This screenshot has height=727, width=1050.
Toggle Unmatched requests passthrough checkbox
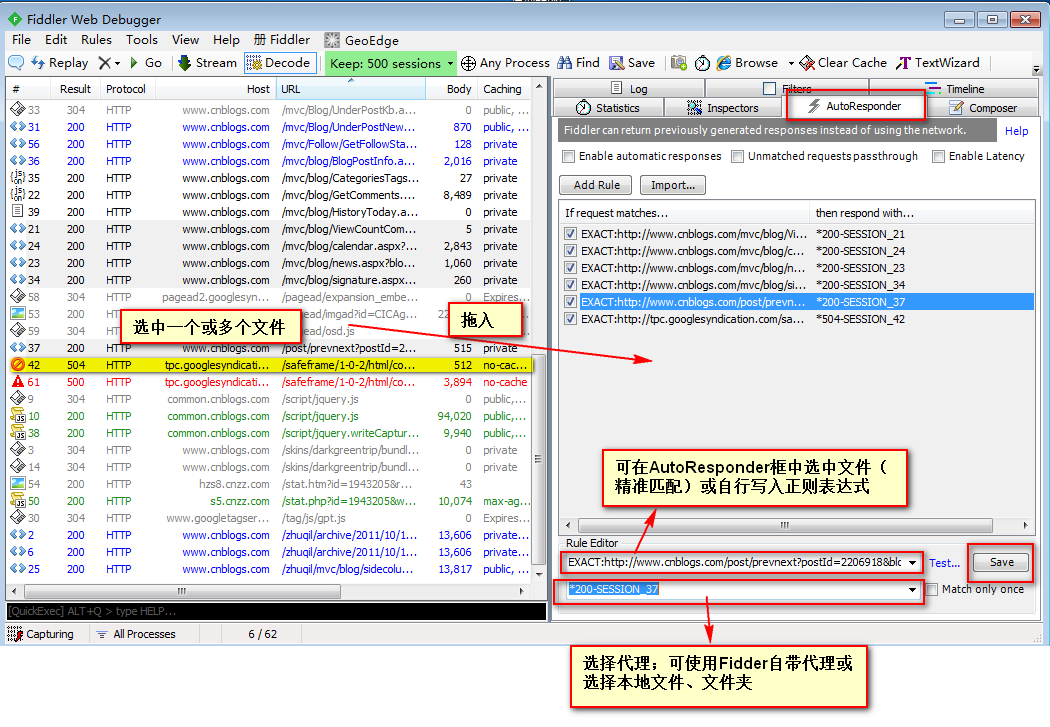pyautogui.click(x=737, y=156)
